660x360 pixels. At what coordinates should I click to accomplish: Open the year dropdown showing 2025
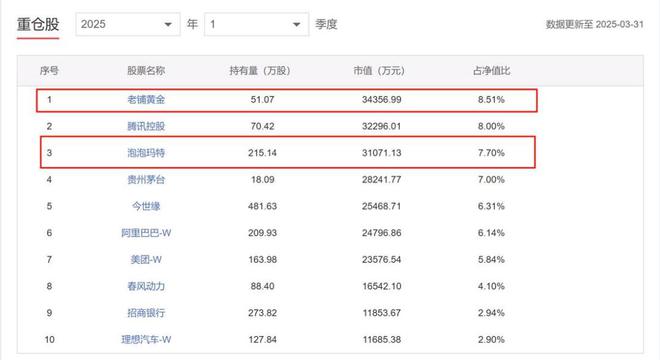[128, 24]
